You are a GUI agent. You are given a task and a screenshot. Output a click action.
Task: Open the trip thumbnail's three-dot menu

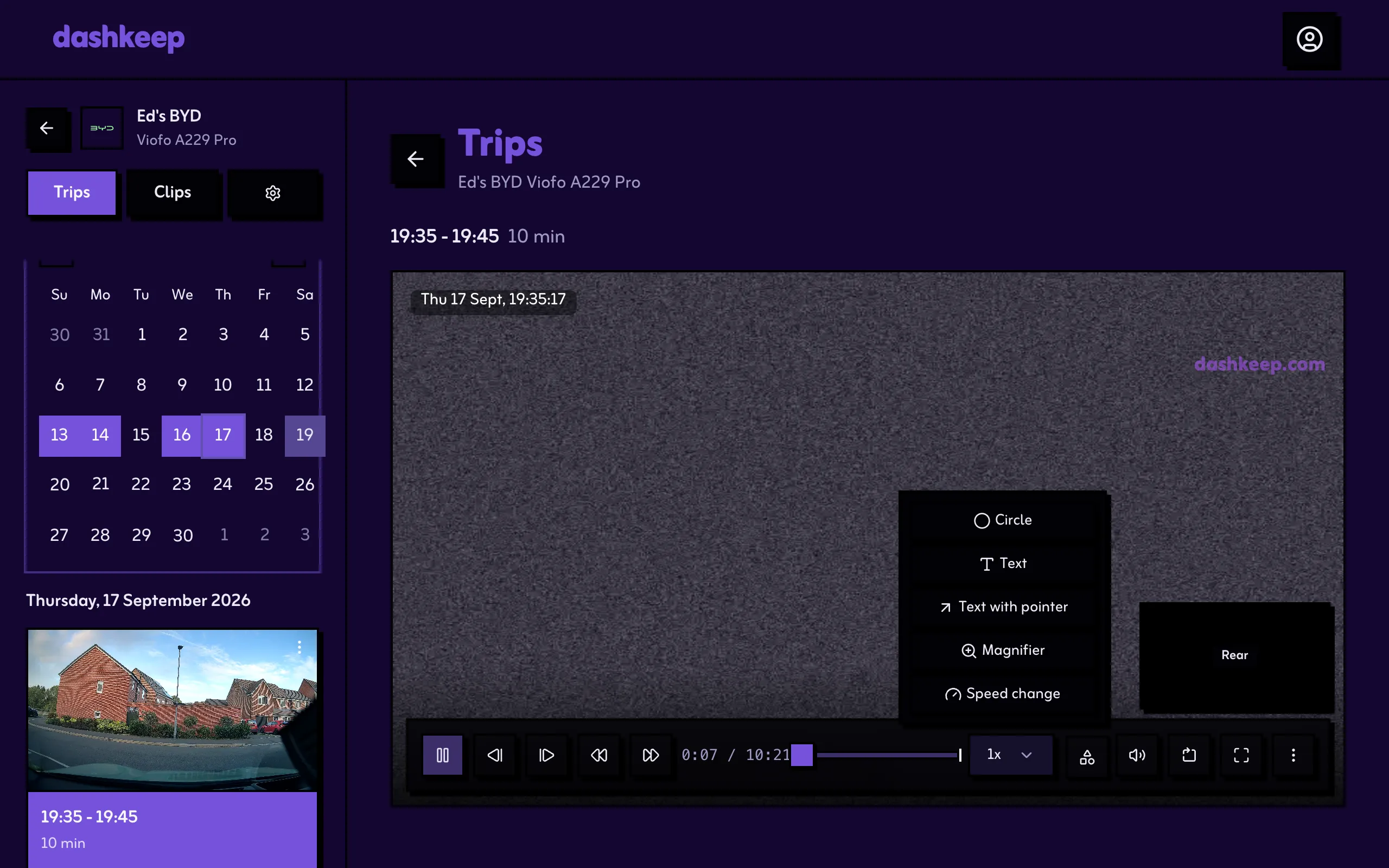tap(299, 648)
